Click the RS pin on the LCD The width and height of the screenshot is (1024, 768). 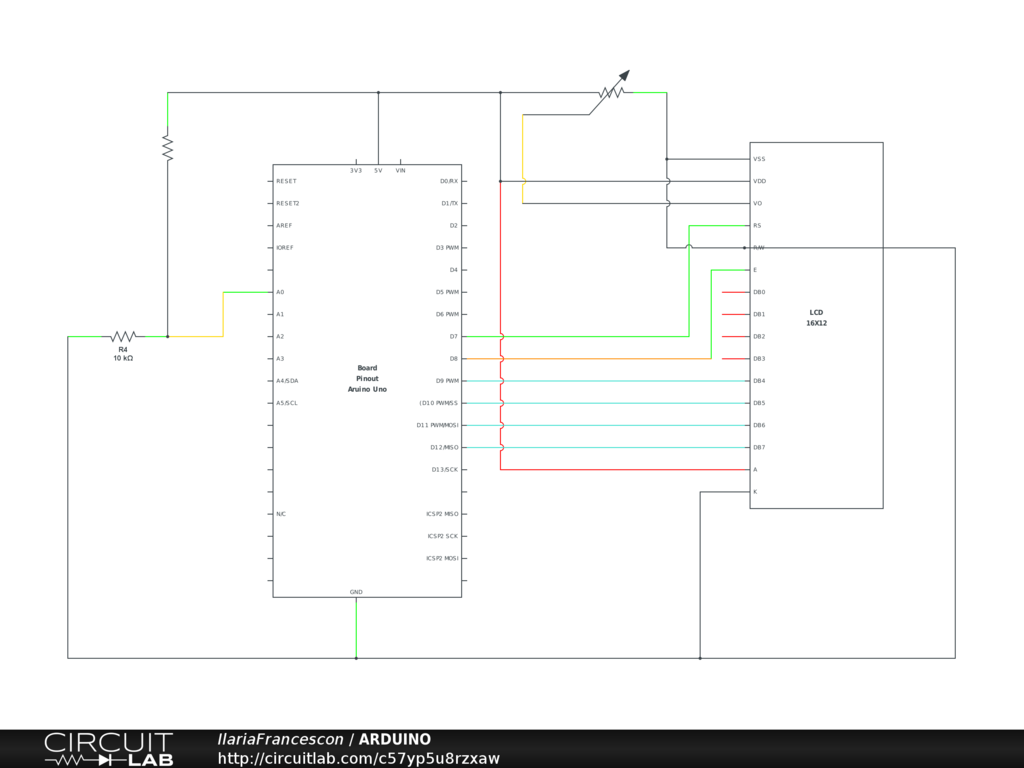(x=757, y=226)
